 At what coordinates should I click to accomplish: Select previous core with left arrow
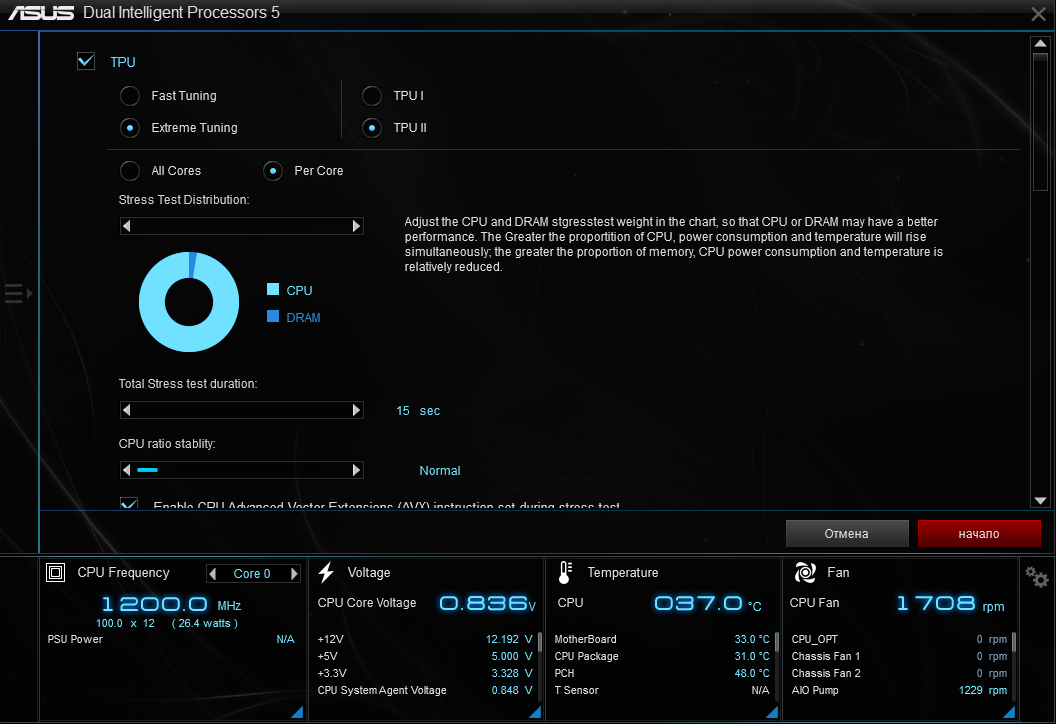[213, 574]
